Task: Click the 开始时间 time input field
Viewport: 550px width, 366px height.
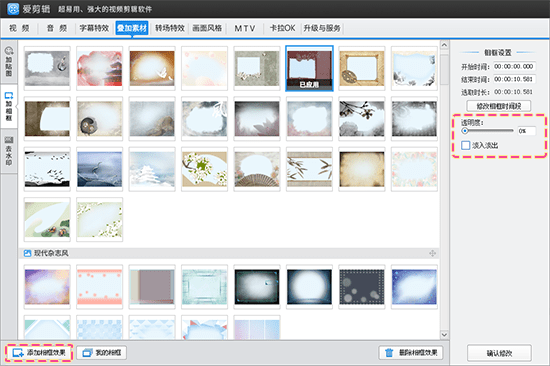Action: click(514, 66)
